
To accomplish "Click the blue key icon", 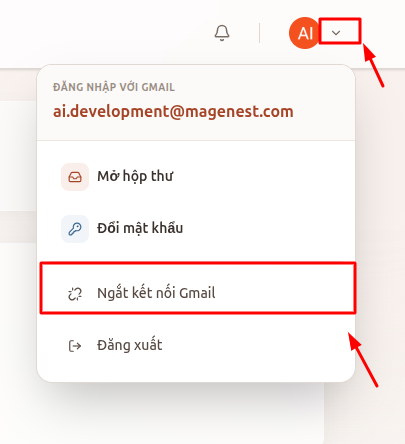I will click(75, 229).
